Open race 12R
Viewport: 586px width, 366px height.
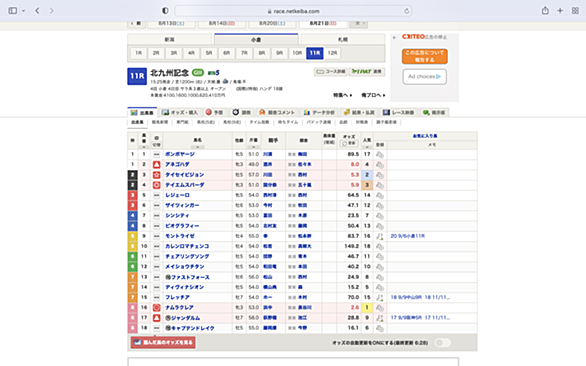point(332,53)
